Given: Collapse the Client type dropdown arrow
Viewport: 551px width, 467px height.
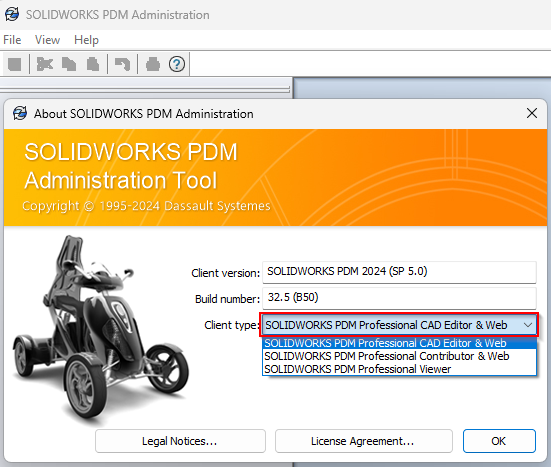Looking at the screenshot, I should 527,325.
